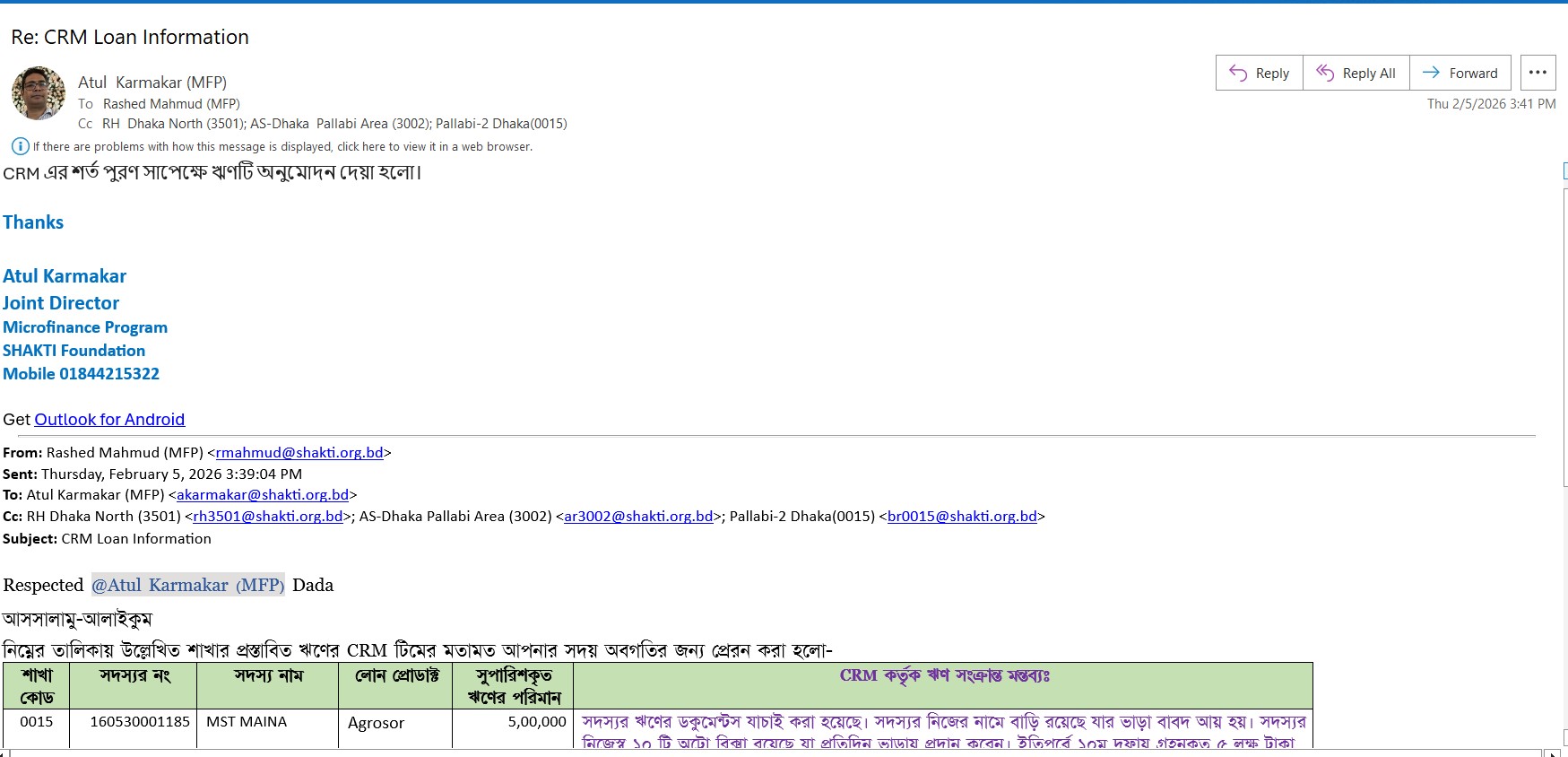Click rmahmud@shakti.org.bd email link

[x=299, y=453]
